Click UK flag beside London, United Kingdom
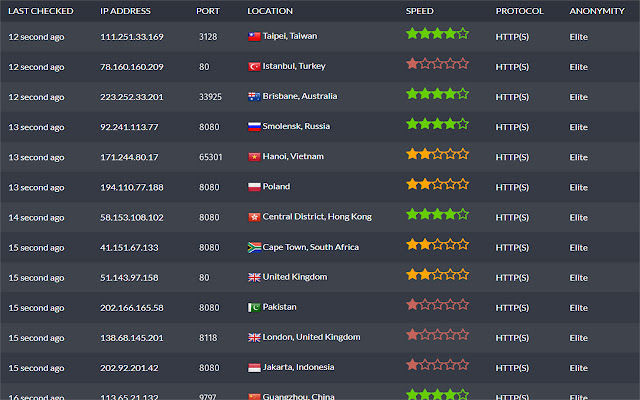The height and width of the screenshot is (400, 640). 254,338
